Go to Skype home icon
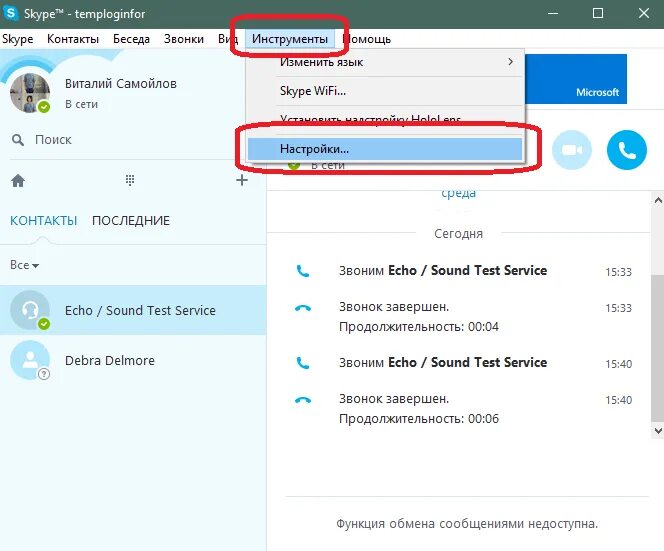Screen dimensions: 664x551 [x=18, y=181]
